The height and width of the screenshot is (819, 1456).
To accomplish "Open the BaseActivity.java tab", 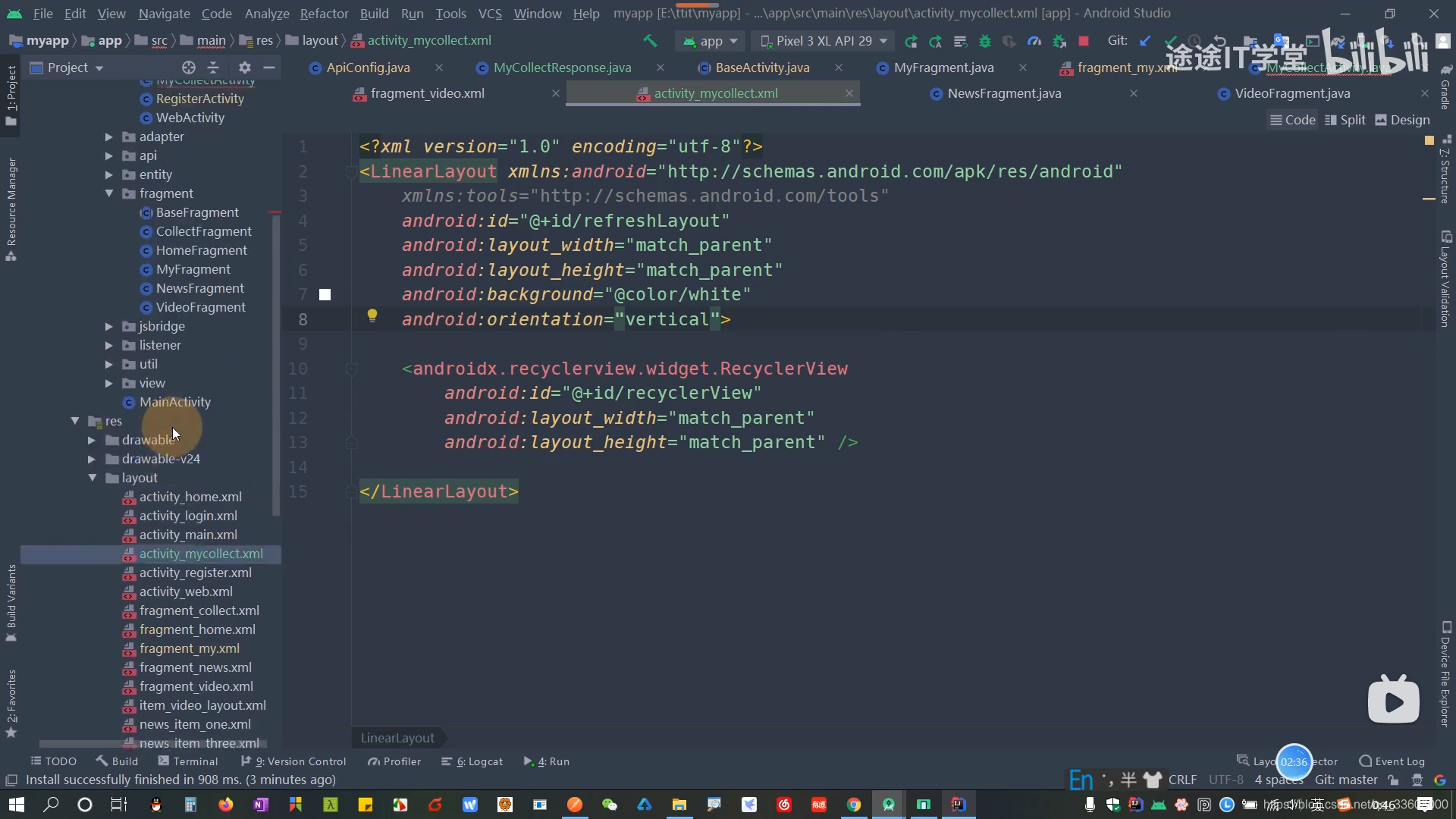I will point(762,67).
